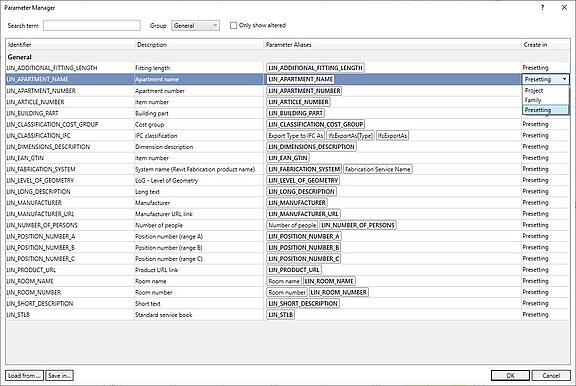Click the LIN_SHORT_DESCRIPTION alias tag

point(303,303)
